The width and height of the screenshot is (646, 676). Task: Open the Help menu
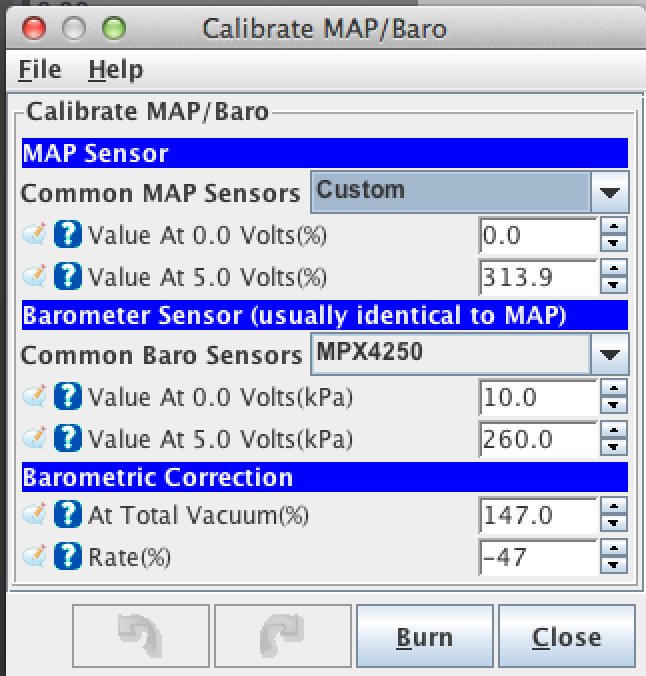click(115, 70)
